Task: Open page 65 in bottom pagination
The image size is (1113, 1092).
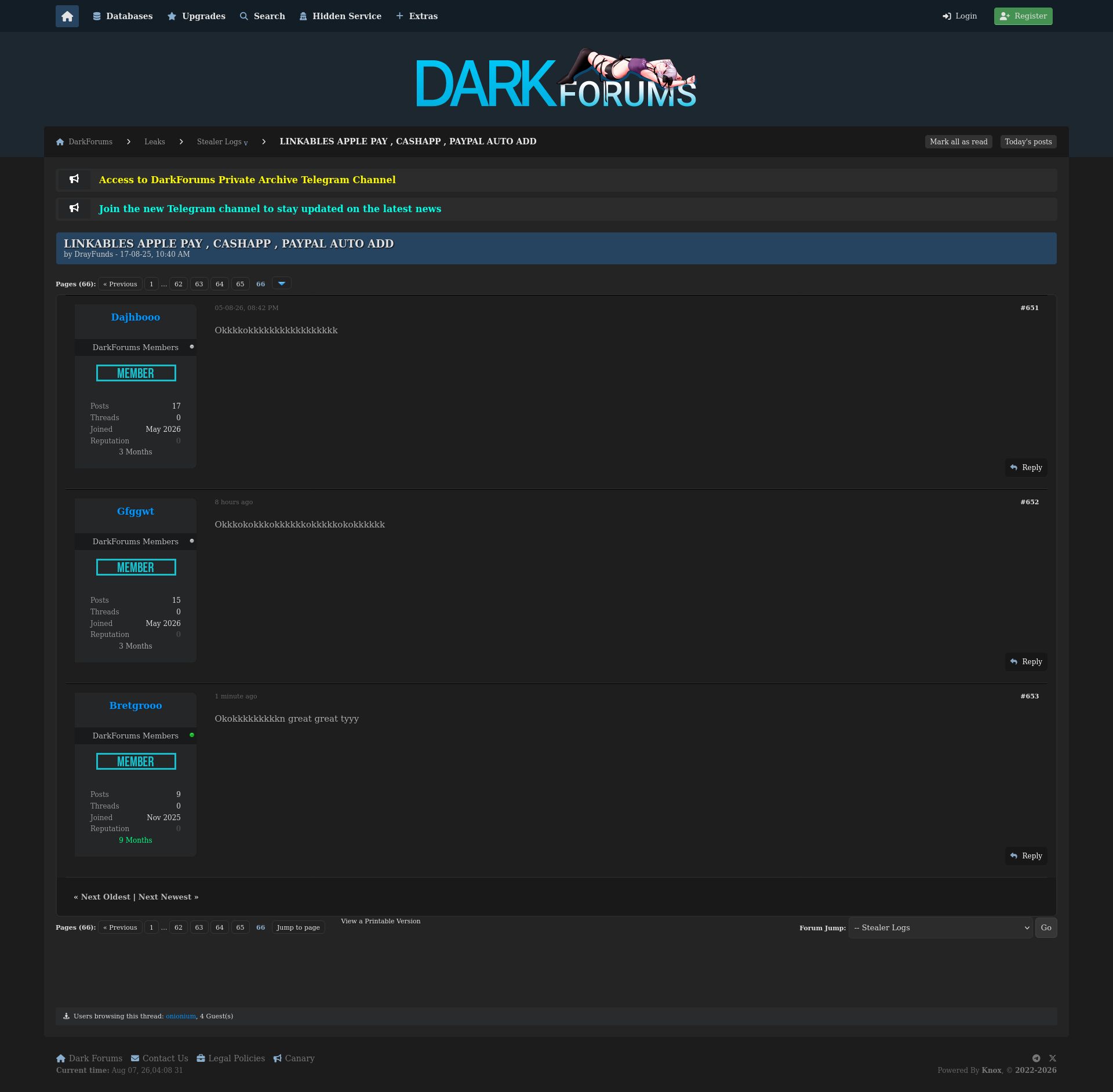Action: coord(240,927)
